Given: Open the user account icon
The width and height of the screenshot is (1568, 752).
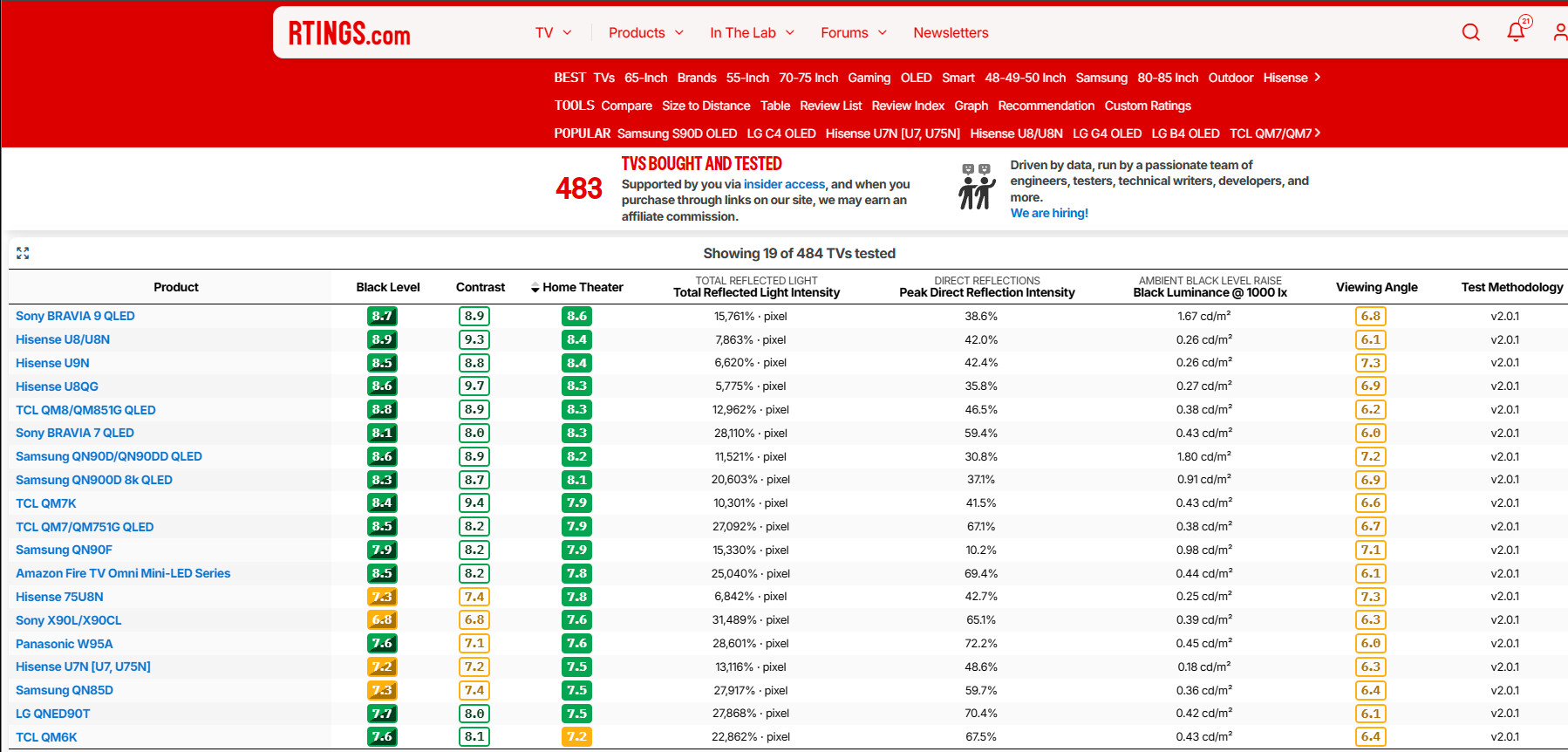Looking at the screenshot, I should 1559,32.
